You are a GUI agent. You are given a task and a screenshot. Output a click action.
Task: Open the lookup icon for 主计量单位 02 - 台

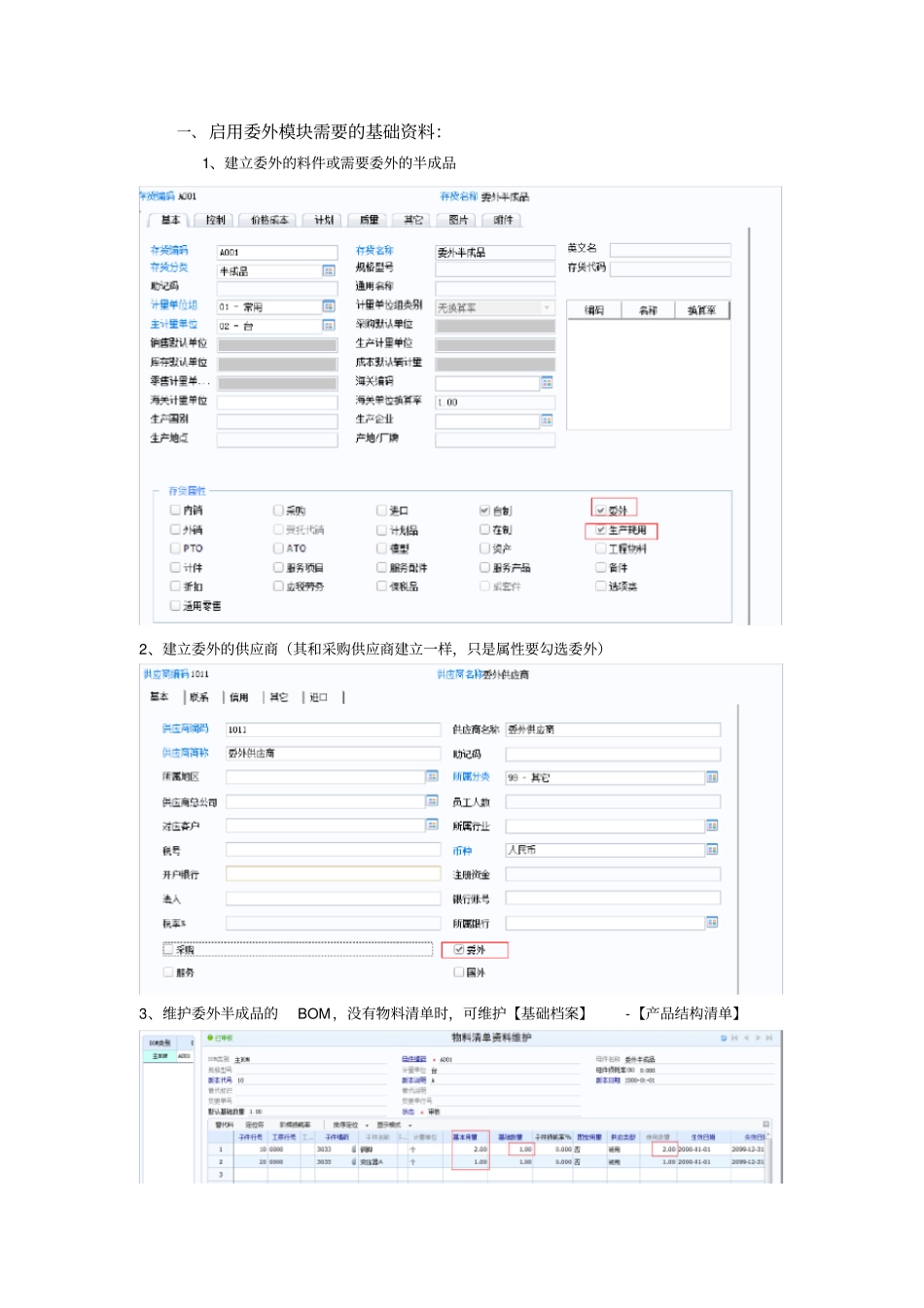[x=329, y=325]
